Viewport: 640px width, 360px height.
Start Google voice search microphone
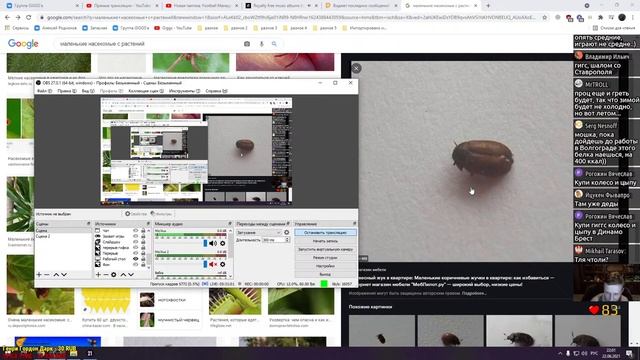click(x=262, y=44)
